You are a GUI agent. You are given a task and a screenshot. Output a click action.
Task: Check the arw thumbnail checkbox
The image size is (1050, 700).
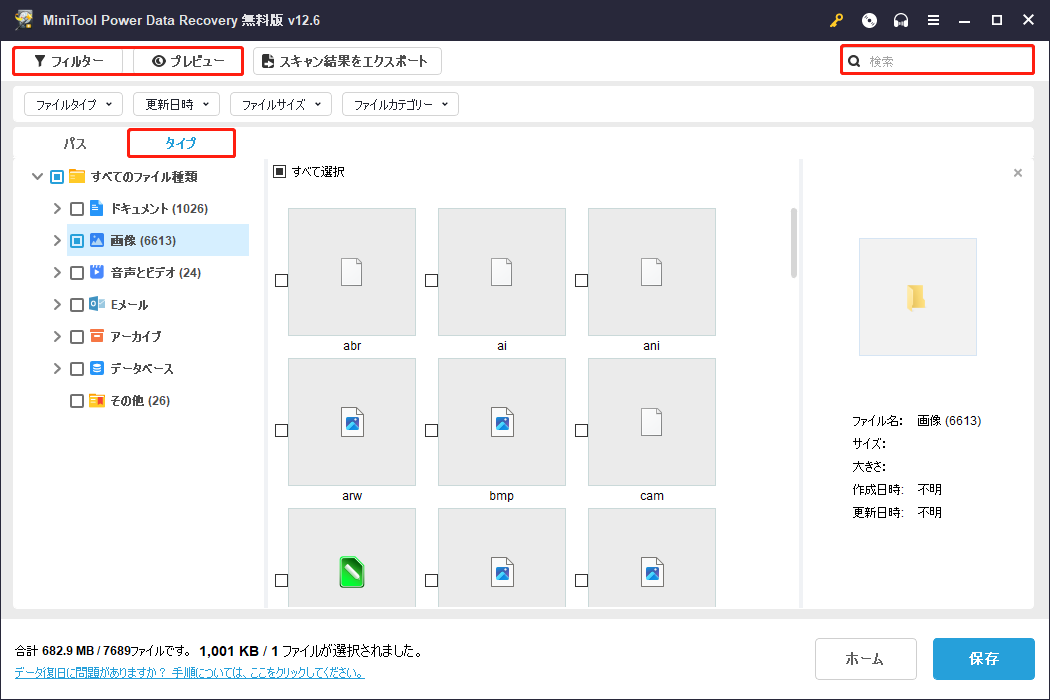click(281, 430)
